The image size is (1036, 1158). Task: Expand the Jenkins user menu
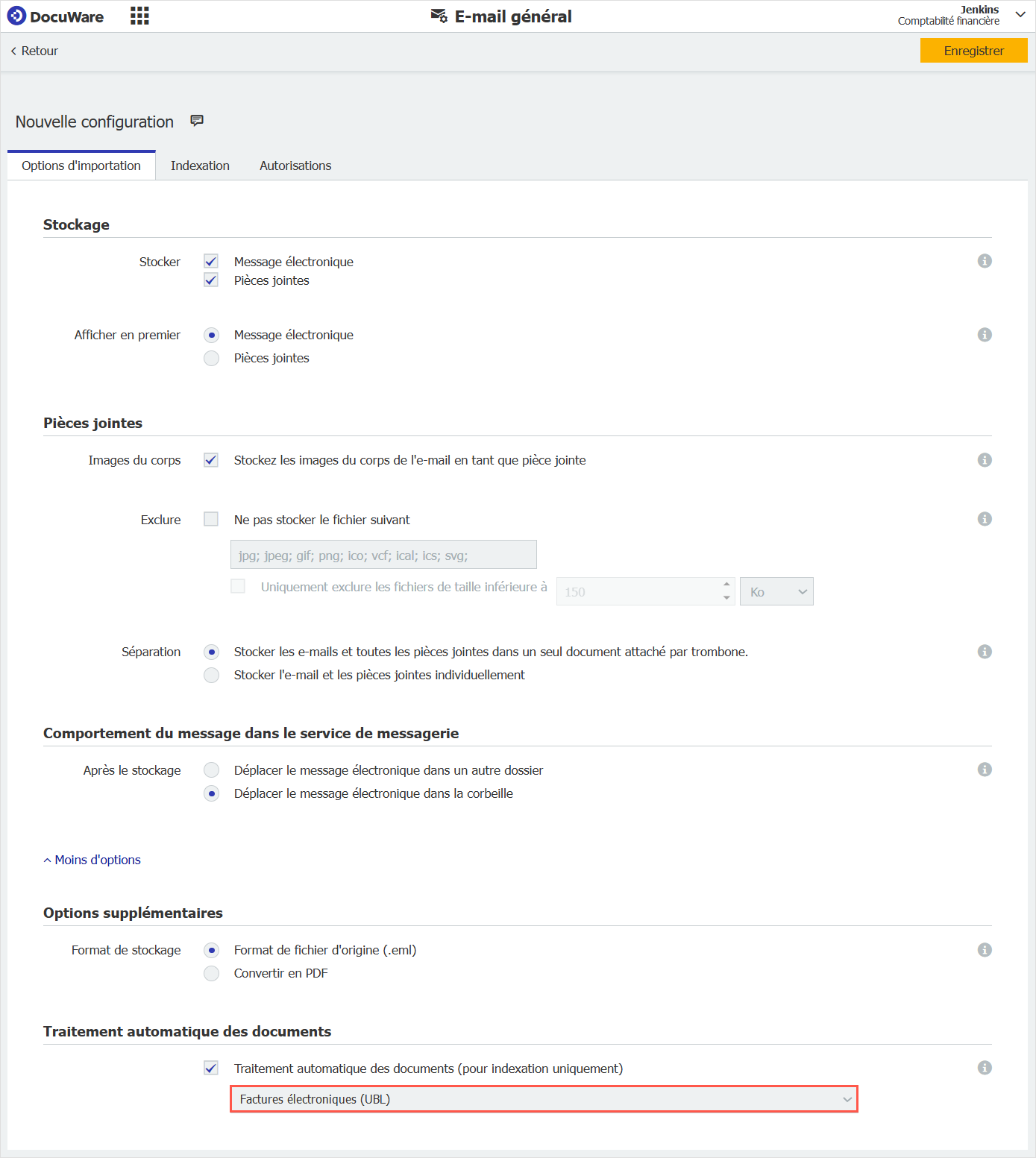(x=1020, y=15)
